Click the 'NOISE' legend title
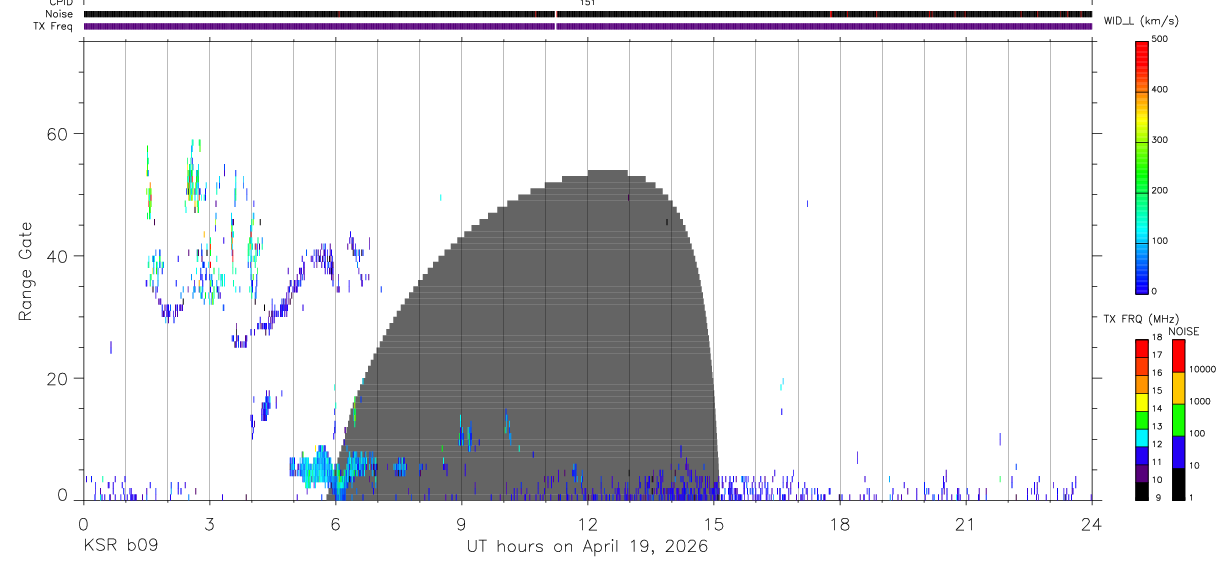1228x567 pixels. 1184,331
